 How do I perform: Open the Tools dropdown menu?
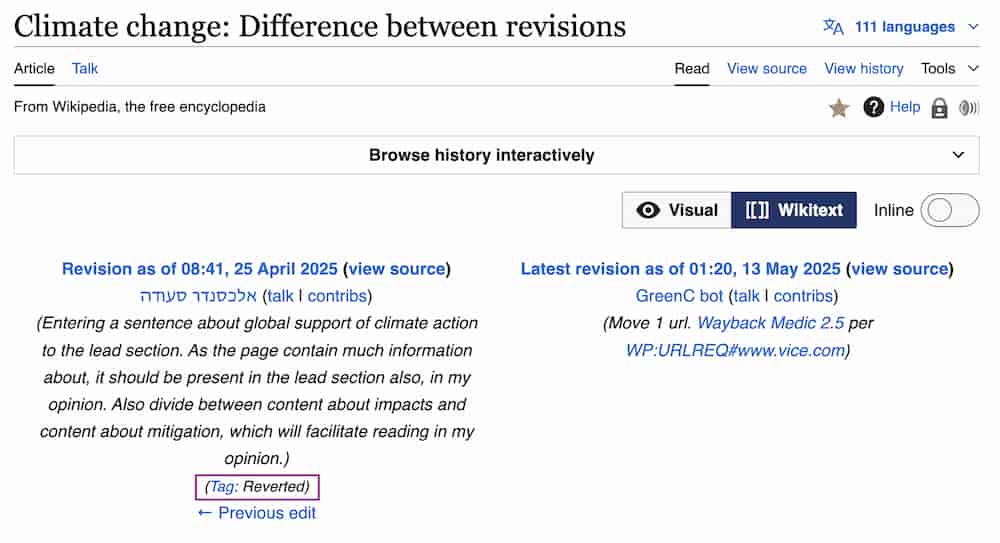(x=949, y=68)
